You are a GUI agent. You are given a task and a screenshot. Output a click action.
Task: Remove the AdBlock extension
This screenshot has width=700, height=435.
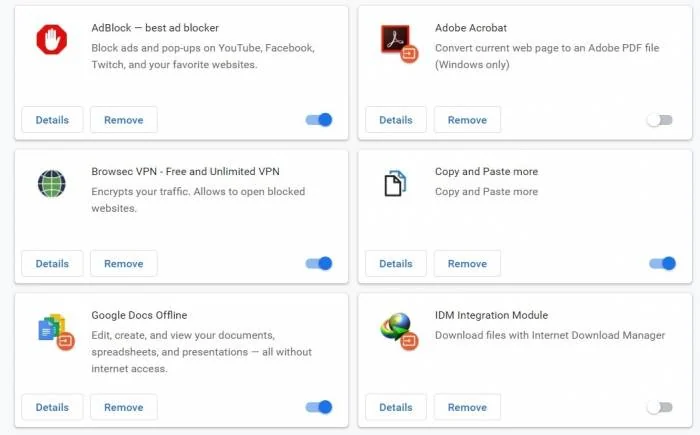(x=124, y=120)
